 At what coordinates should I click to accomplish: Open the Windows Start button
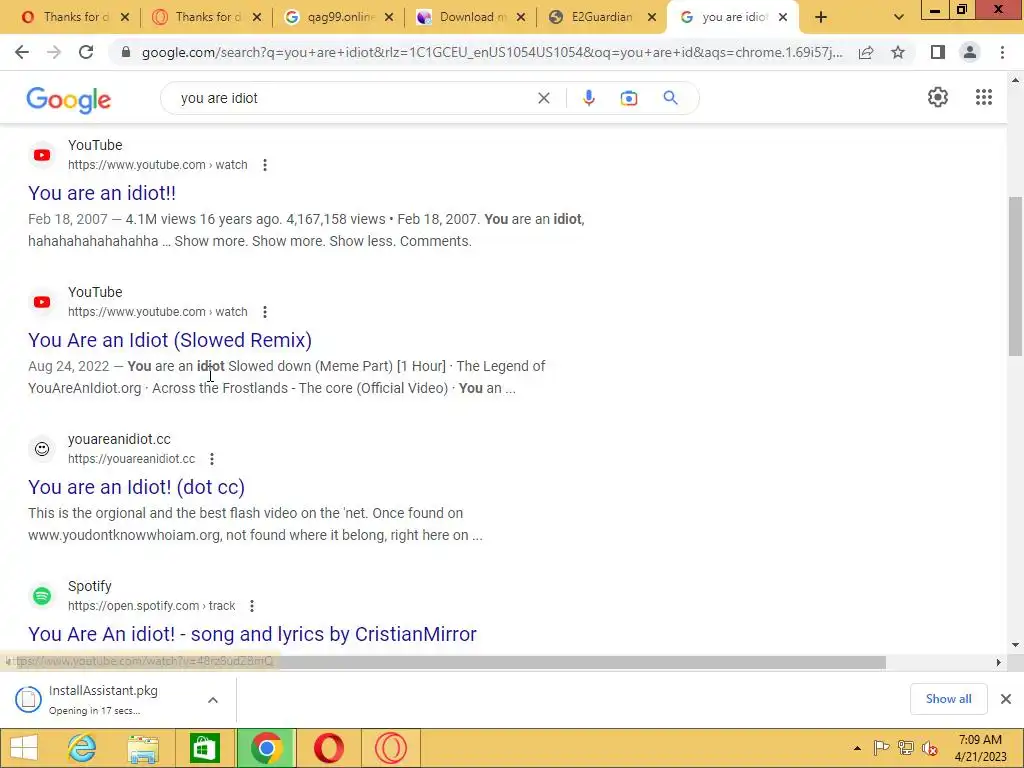pos(24,748)
